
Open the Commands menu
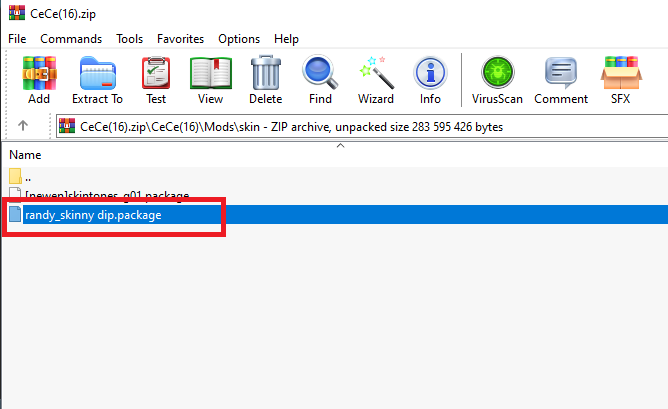71,39
